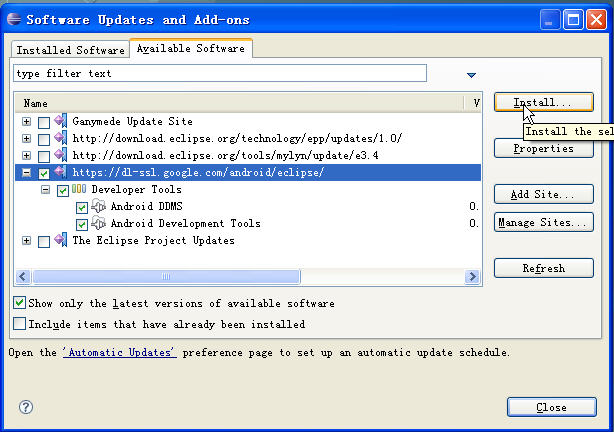Screen dimensions: 614x432
Task: Select the Available Software tab
Action: [191, 48]
